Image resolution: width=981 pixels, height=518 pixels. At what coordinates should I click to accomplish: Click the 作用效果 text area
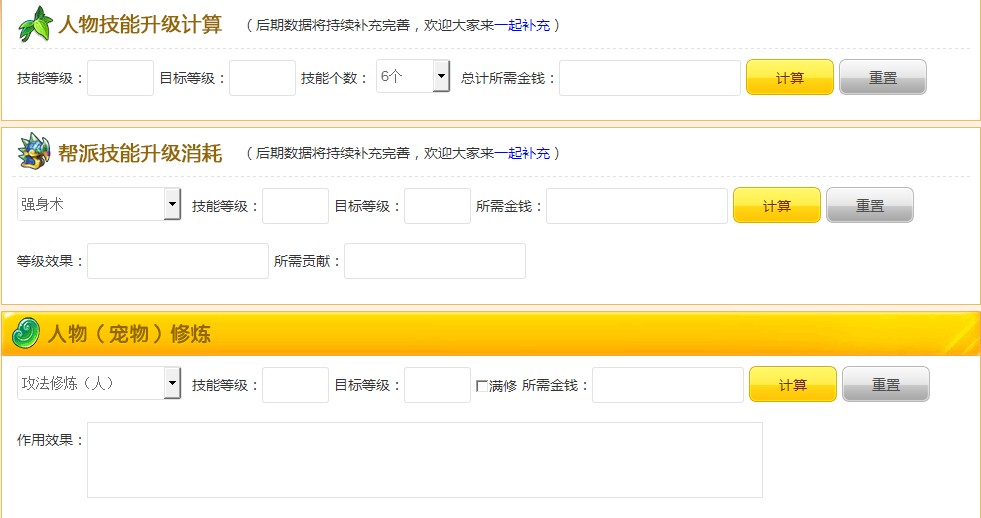tap(425, 460)
